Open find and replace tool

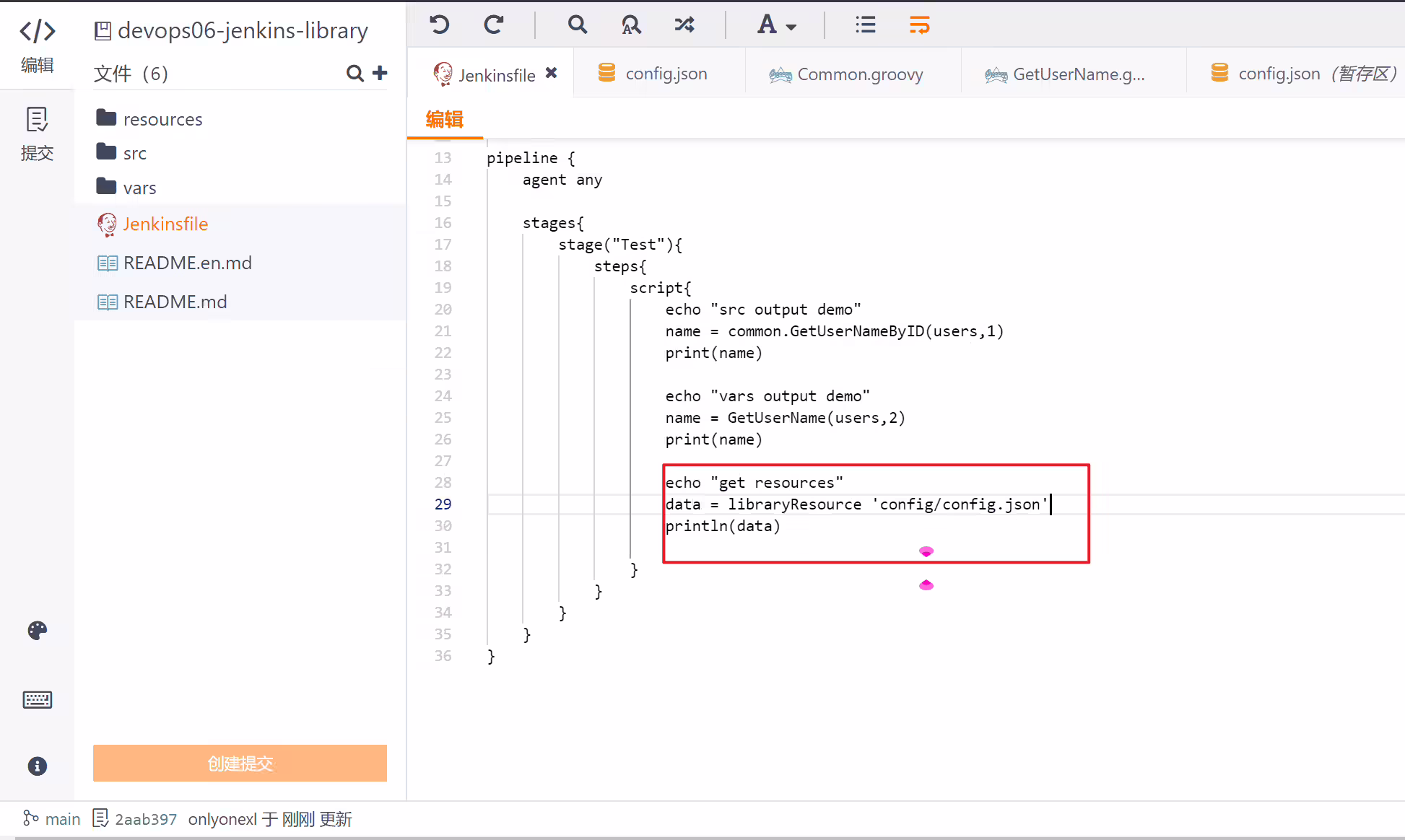tap(631, 25)
